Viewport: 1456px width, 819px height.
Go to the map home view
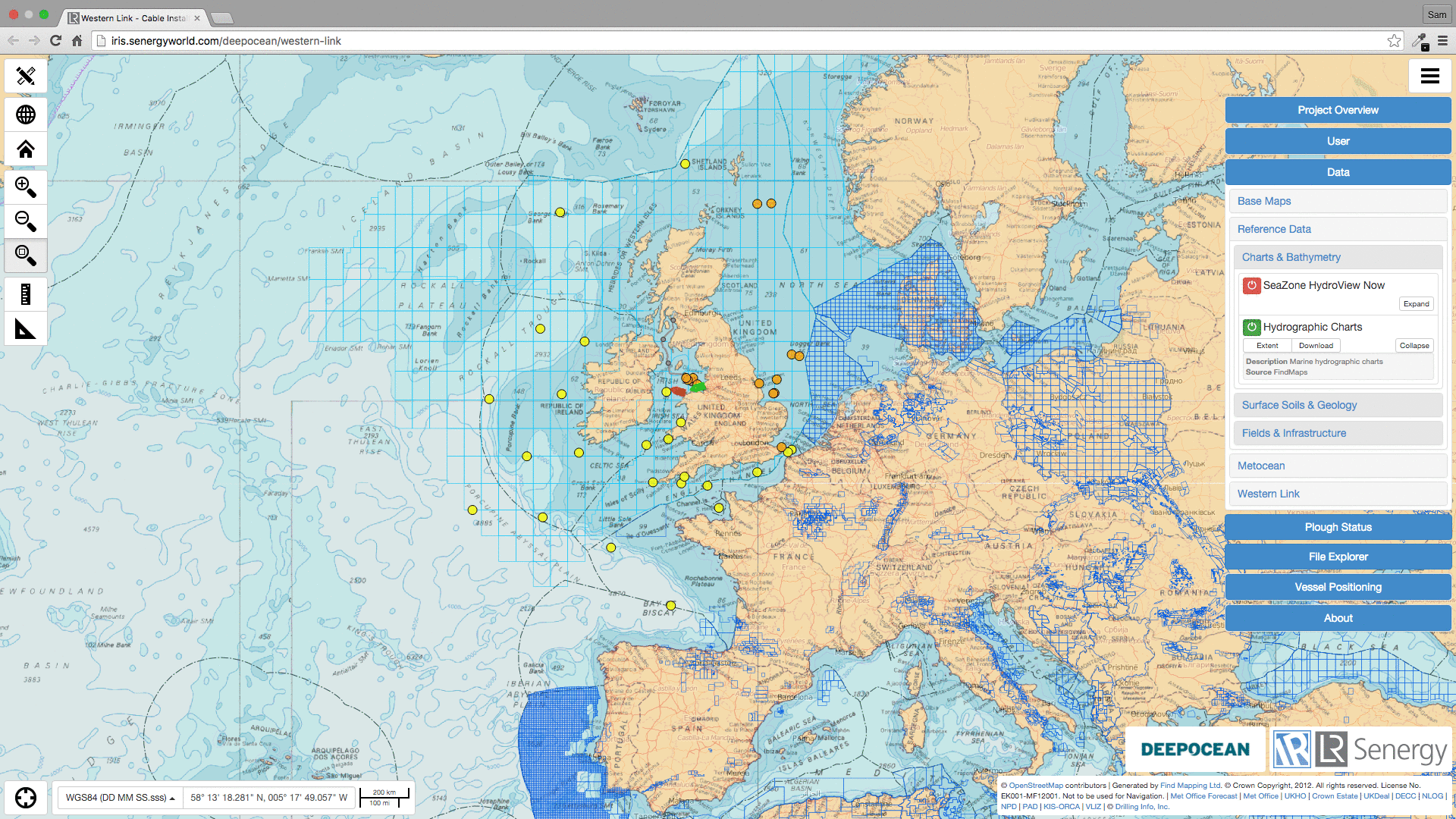click(26, 149)
